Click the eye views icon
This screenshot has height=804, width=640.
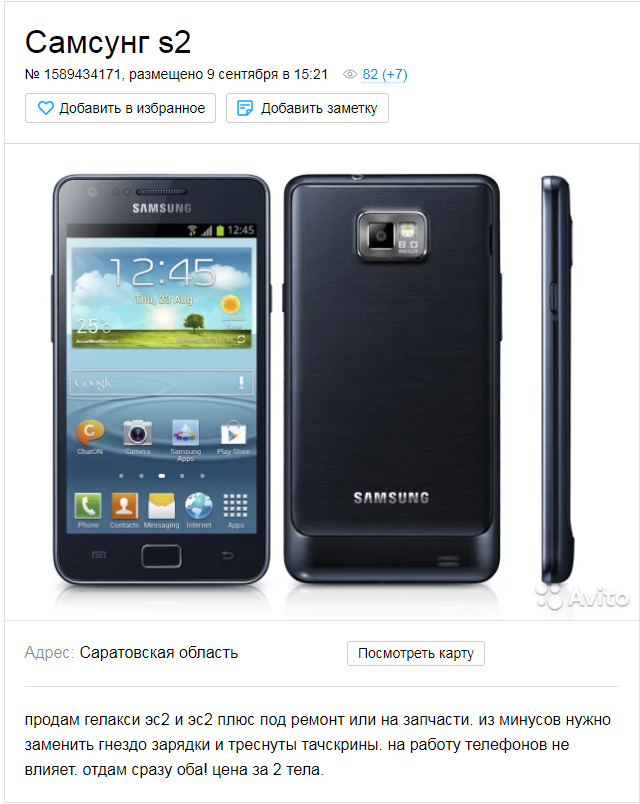pyautogui.click(x=350, y=75)
